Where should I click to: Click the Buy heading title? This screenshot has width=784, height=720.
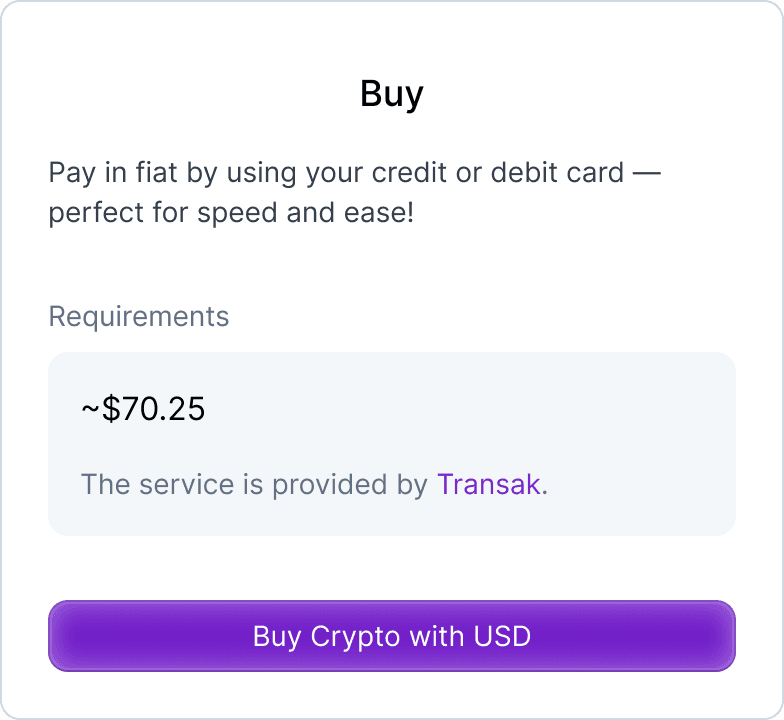pos(391,94)
